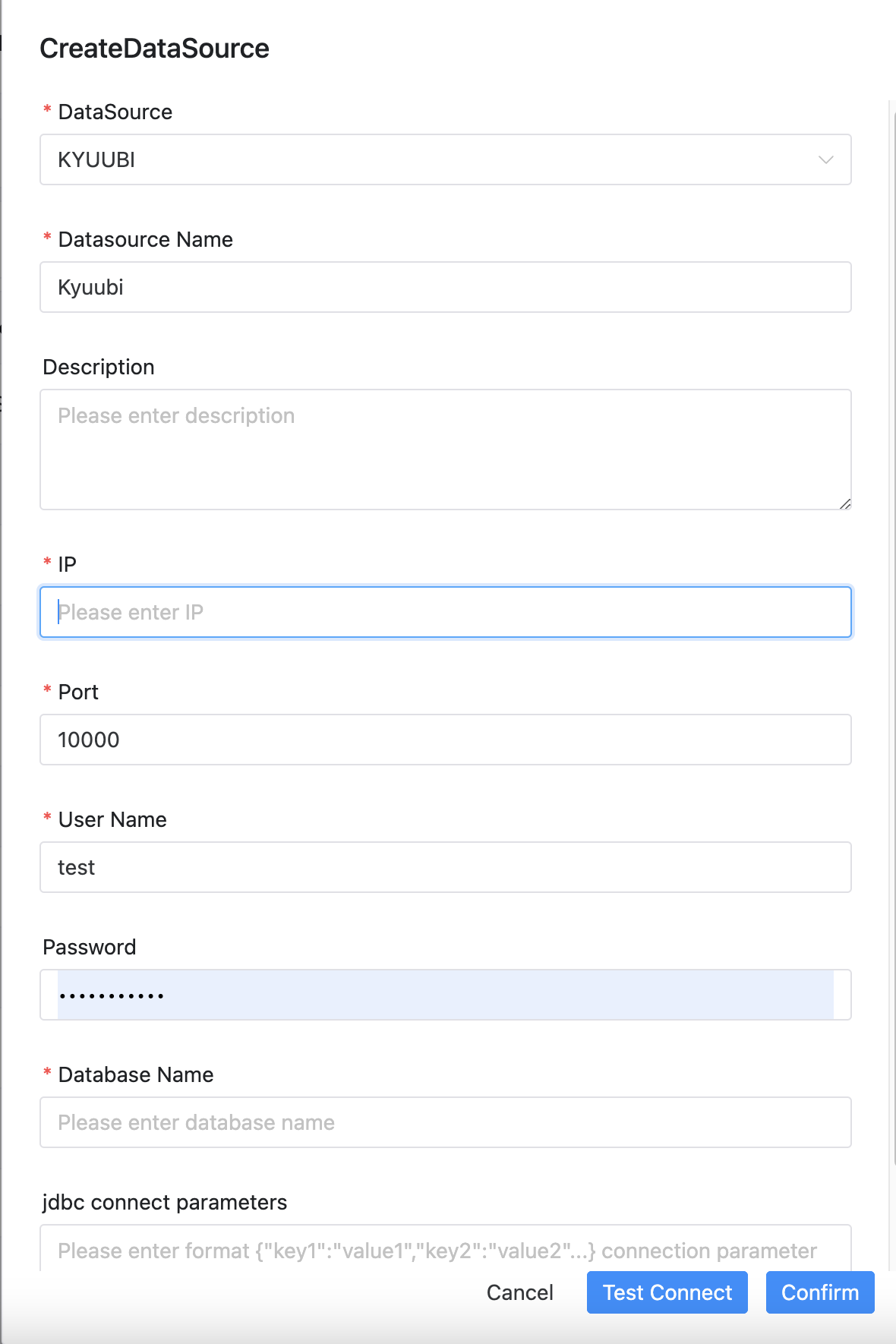
Task: Click the chevron arrow in DataSource select
Action: [825, 159]
